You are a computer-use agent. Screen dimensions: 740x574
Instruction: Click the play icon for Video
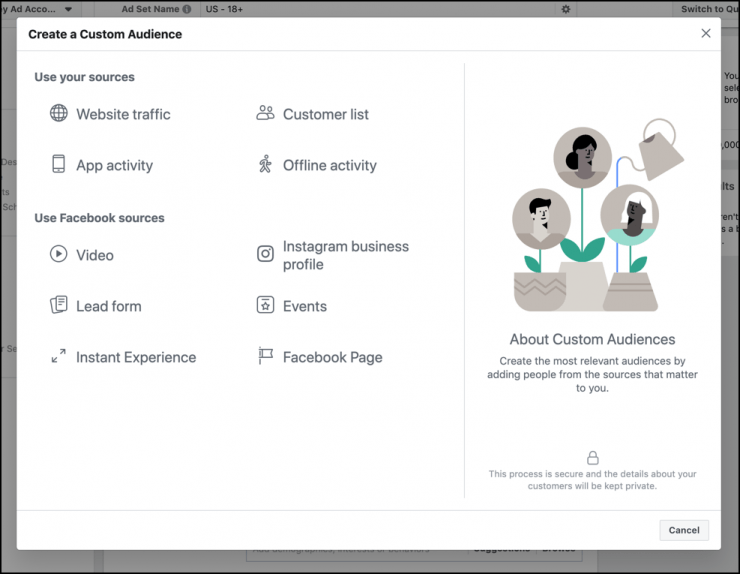pos(59,254)
